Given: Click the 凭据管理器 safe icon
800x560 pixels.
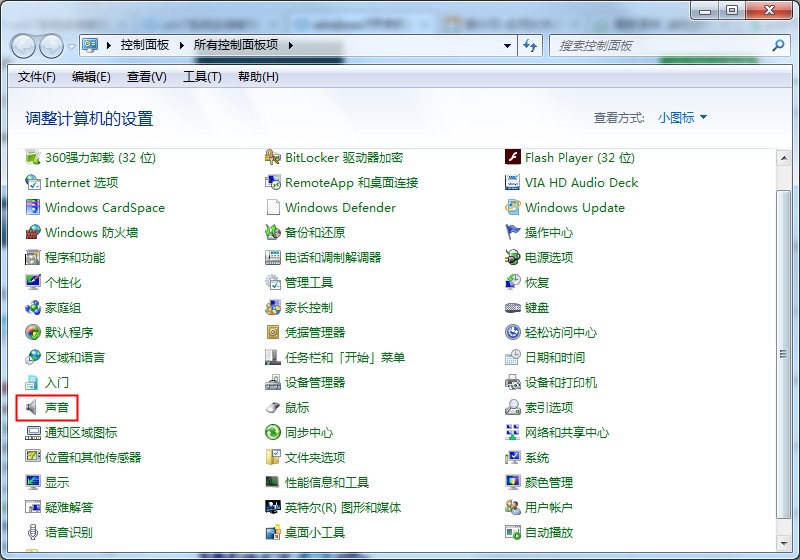Looking at the screenshot, I should [273, 332].
